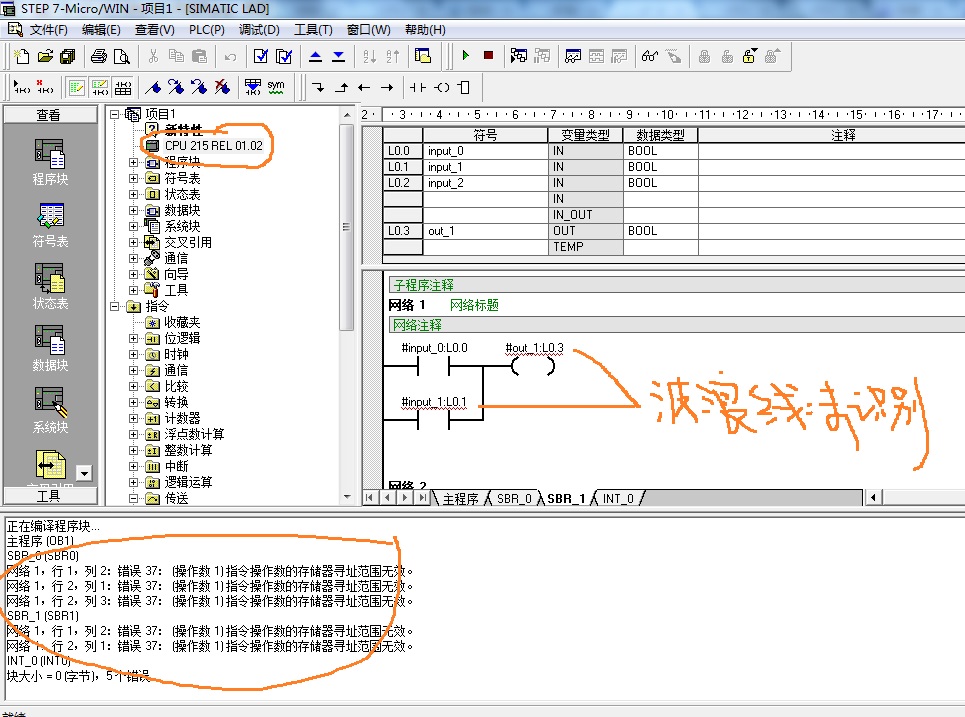The width and height of the screenshot is (965, 717).
Task: Click the 查看 view bar header
Action: [x=50, y=114]
